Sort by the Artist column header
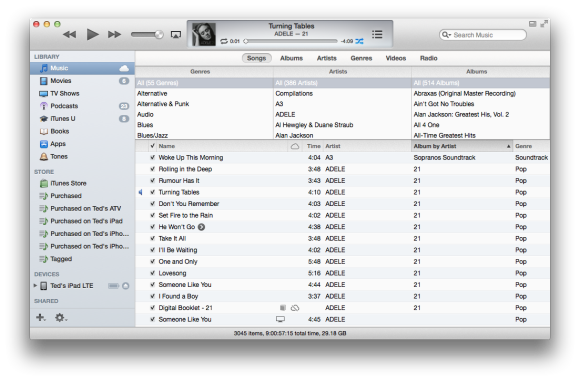580x381 pixels. pyautogui.click(x=367, y=146)
